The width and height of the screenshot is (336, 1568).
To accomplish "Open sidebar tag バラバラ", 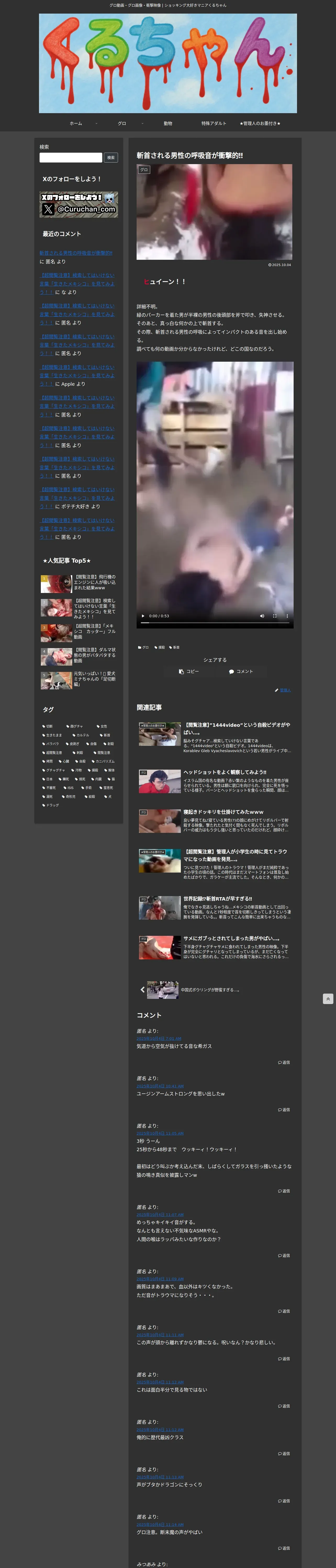I will [51, 744].
